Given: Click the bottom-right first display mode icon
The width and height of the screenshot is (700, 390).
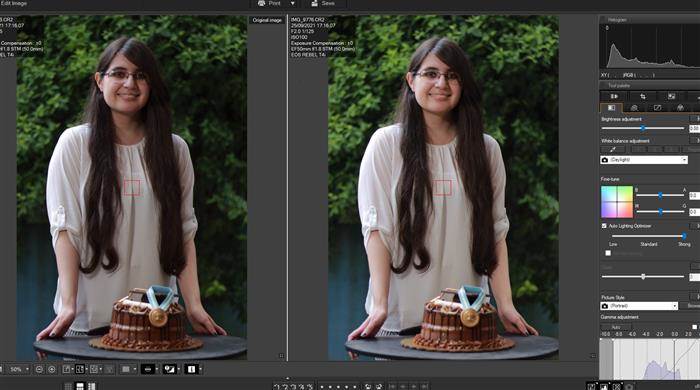Looking at the screenshot, I should [591, 386].
